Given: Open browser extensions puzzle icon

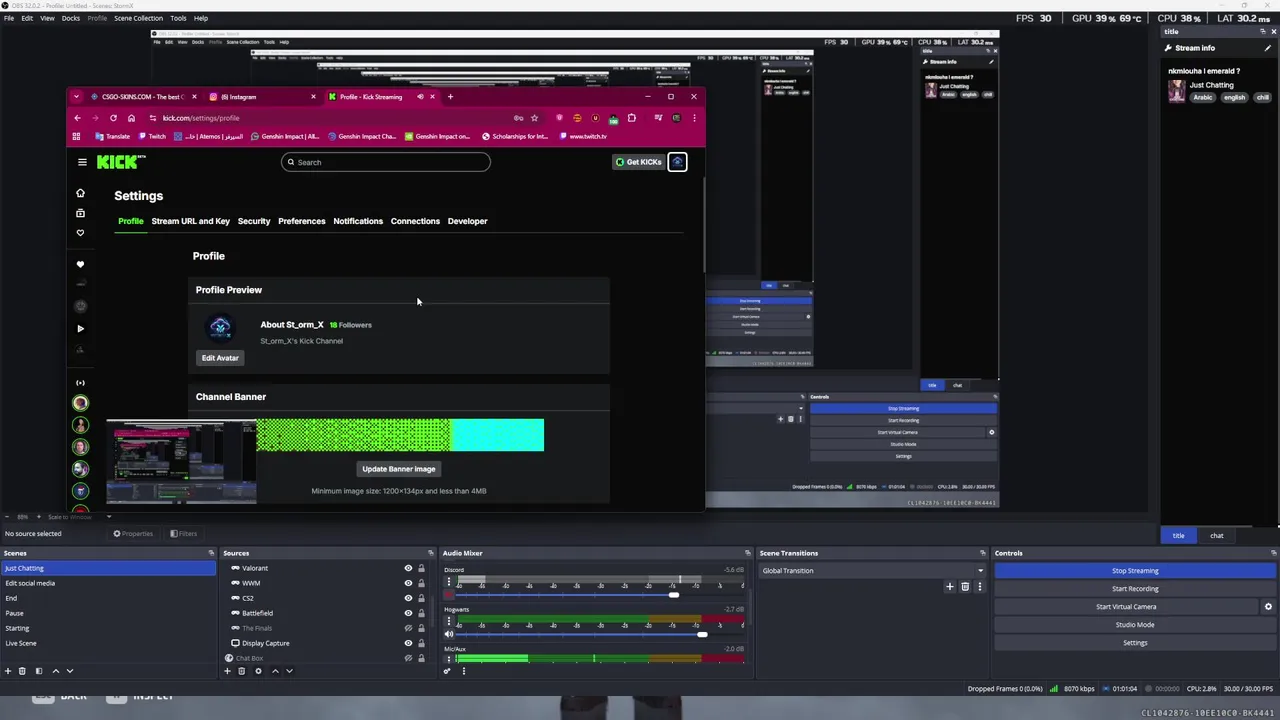Looking at the screenshot, I should (631, 118).
